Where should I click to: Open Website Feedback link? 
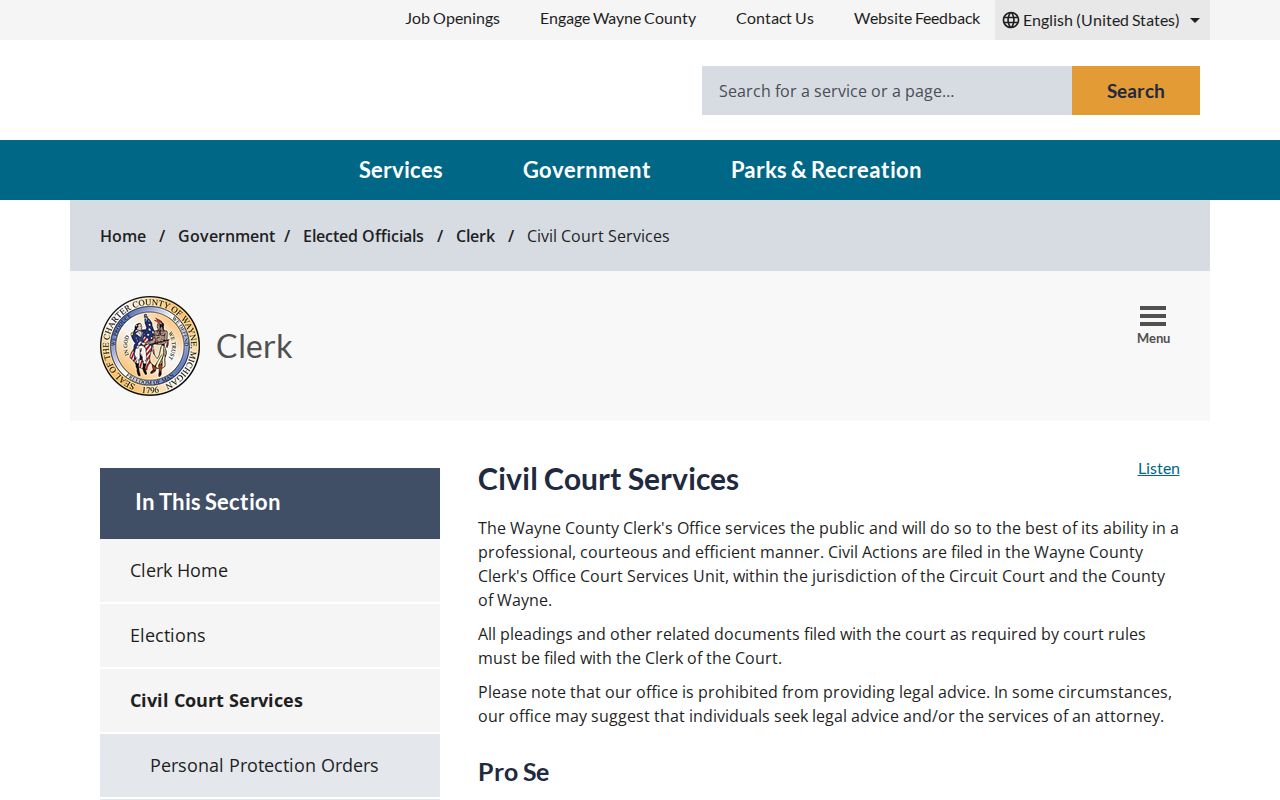[917, 19]
